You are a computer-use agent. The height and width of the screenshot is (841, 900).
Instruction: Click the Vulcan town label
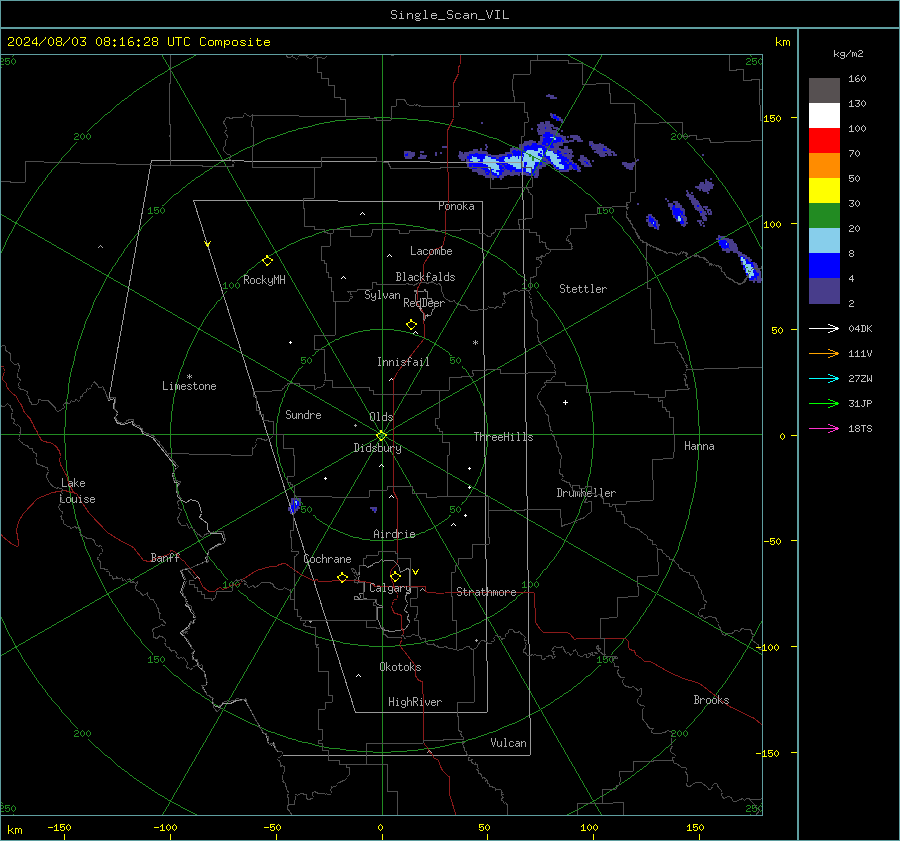pyautogui.click(x=508, y=743)
